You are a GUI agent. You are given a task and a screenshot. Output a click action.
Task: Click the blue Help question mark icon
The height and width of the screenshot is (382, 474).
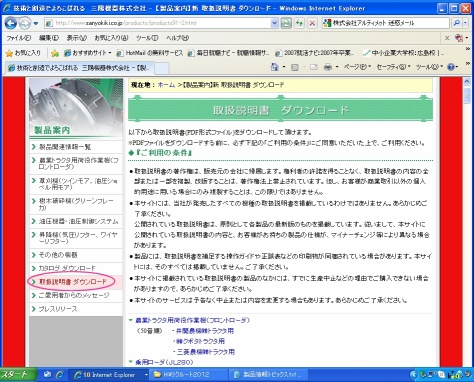[x=451, y=67]
